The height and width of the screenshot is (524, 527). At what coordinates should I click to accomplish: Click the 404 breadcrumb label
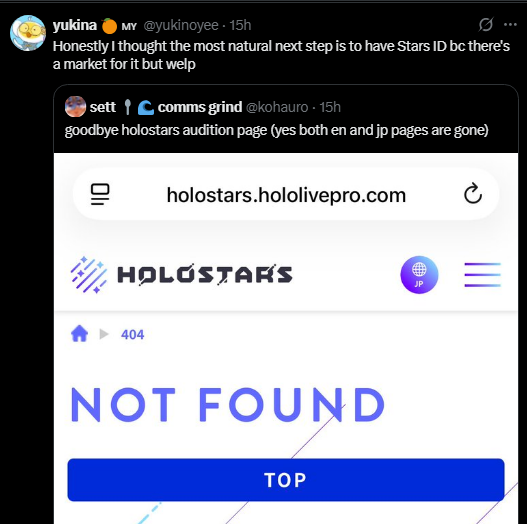(132, 334)
